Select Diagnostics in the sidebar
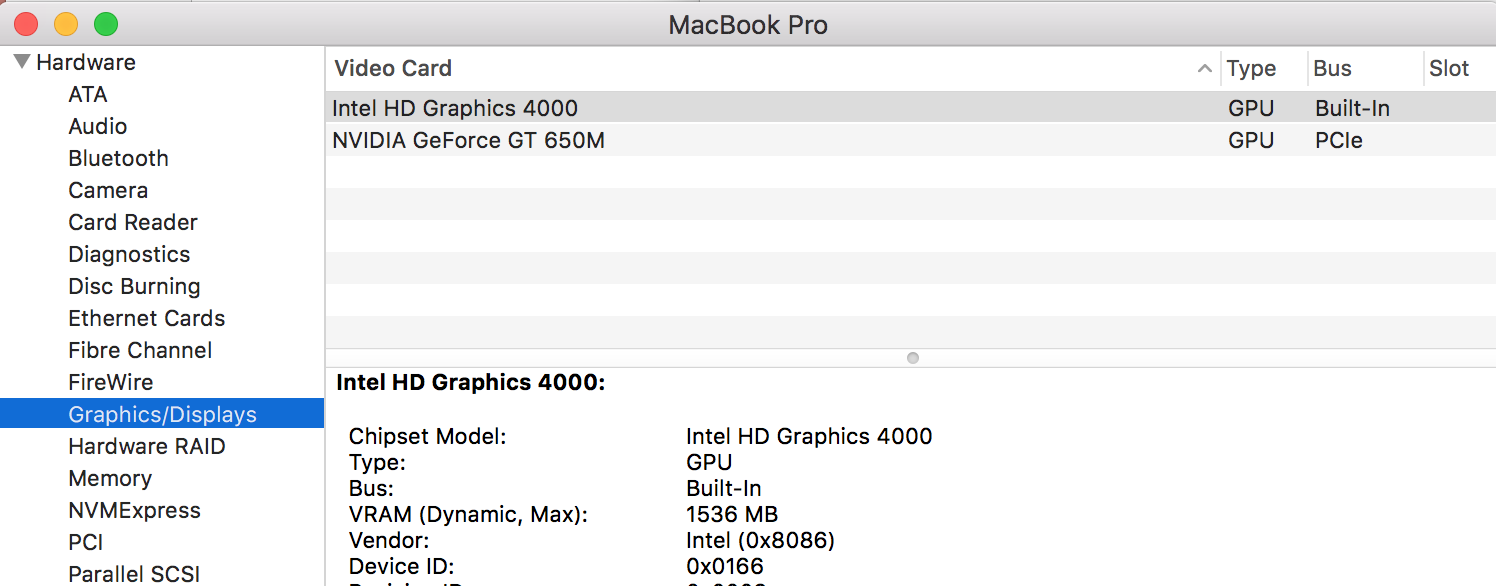Screen dimensions: 1496x586 (129, 254)
